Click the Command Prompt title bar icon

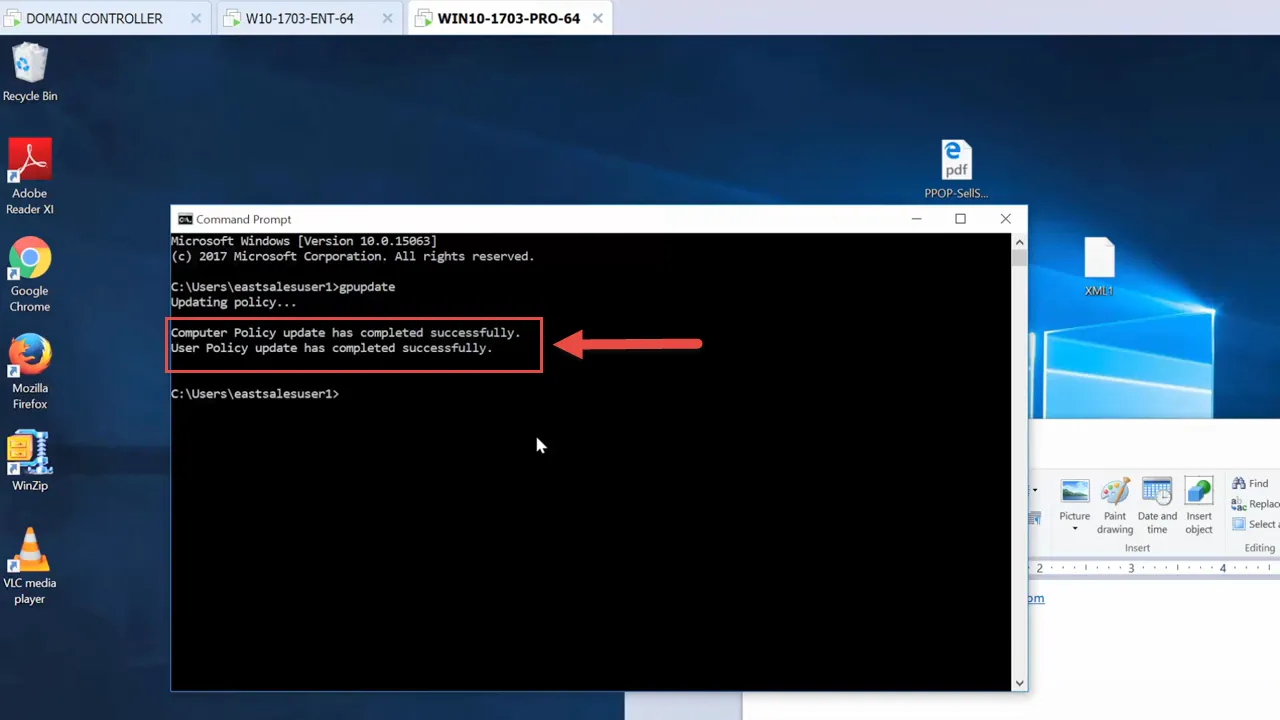[185, 219]
